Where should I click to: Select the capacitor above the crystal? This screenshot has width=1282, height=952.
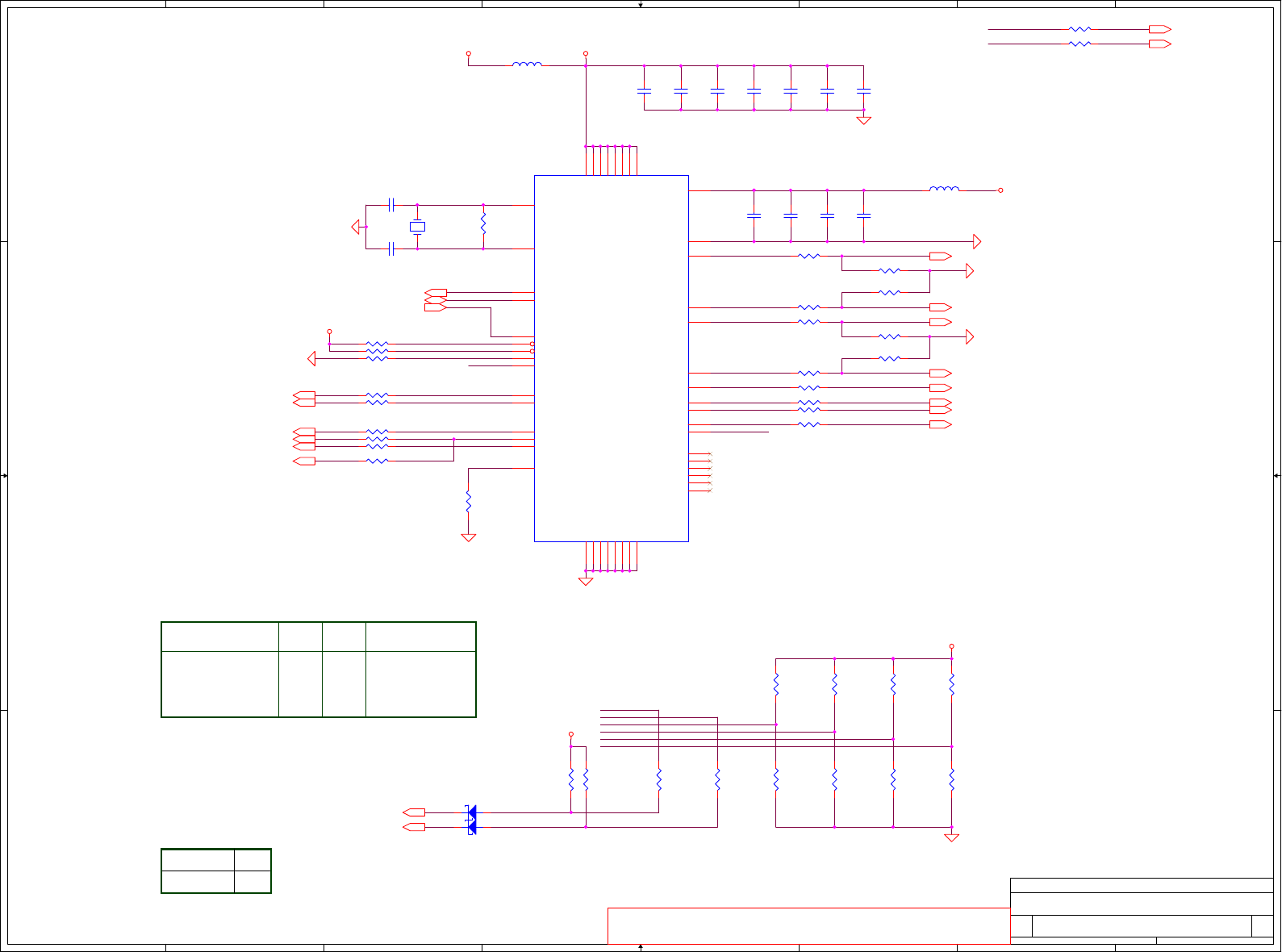(x=391, y=205)
